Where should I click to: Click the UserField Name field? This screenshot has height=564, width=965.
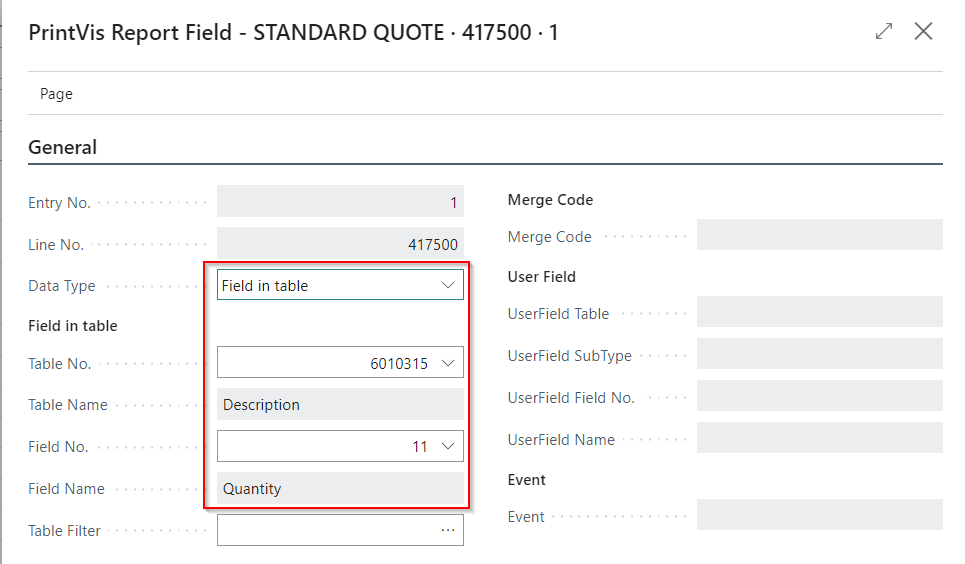click(x=819, y=438)
